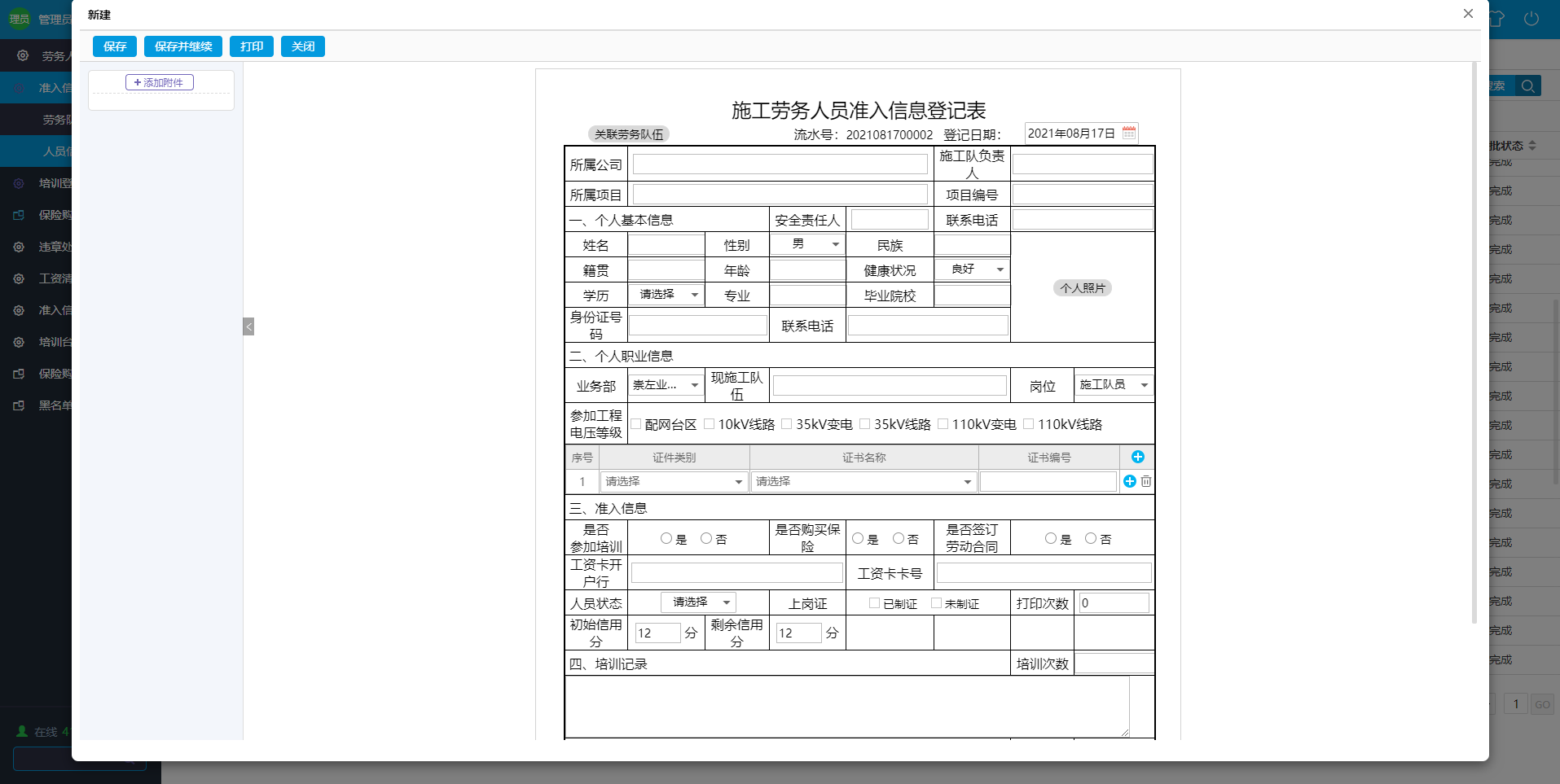Click the green plus icon to add certificate row

click(1137, 457)
